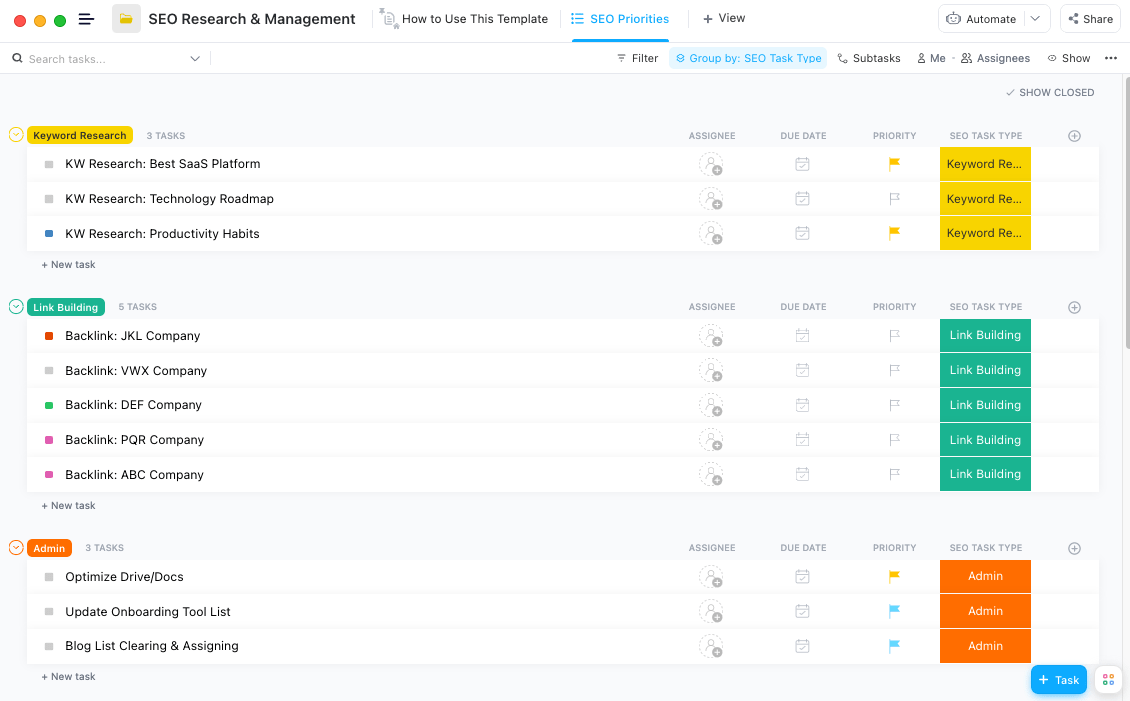Click the yellow folder icon beside the title

pyautogui.click(x=126, y=19)
